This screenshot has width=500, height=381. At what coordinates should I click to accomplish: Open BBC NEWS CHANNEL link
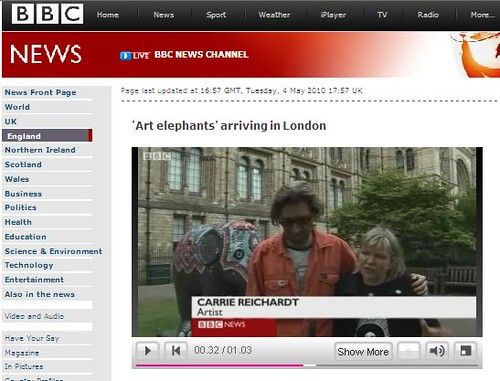(201, 55)
